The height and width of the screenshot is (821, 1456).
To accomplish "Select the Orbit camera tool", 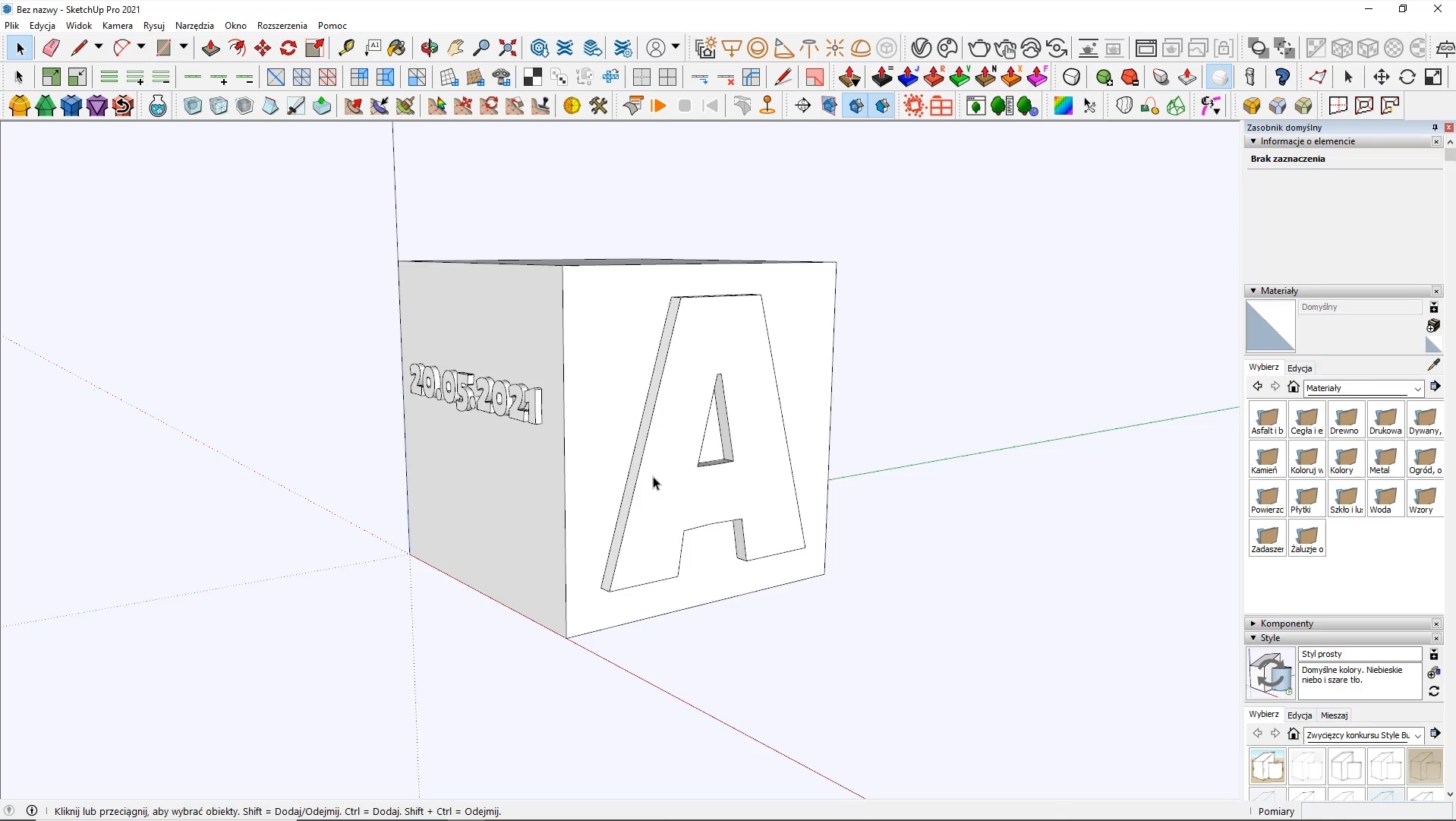I will pyautogui.click(x=430, y=48).
